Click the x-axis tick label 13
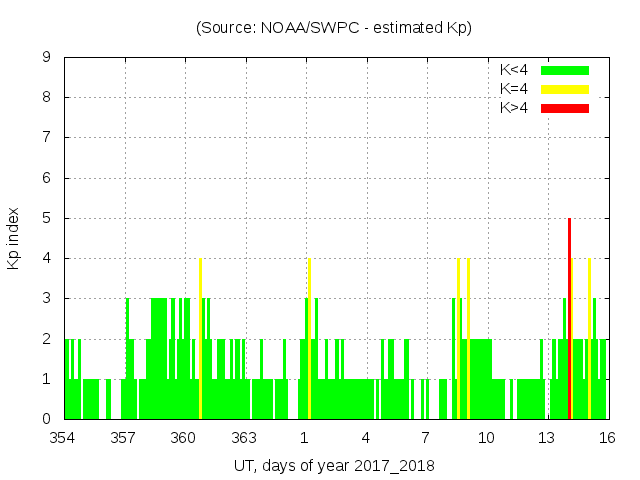This screenshot has height=480, width=640. pos(546,438)
